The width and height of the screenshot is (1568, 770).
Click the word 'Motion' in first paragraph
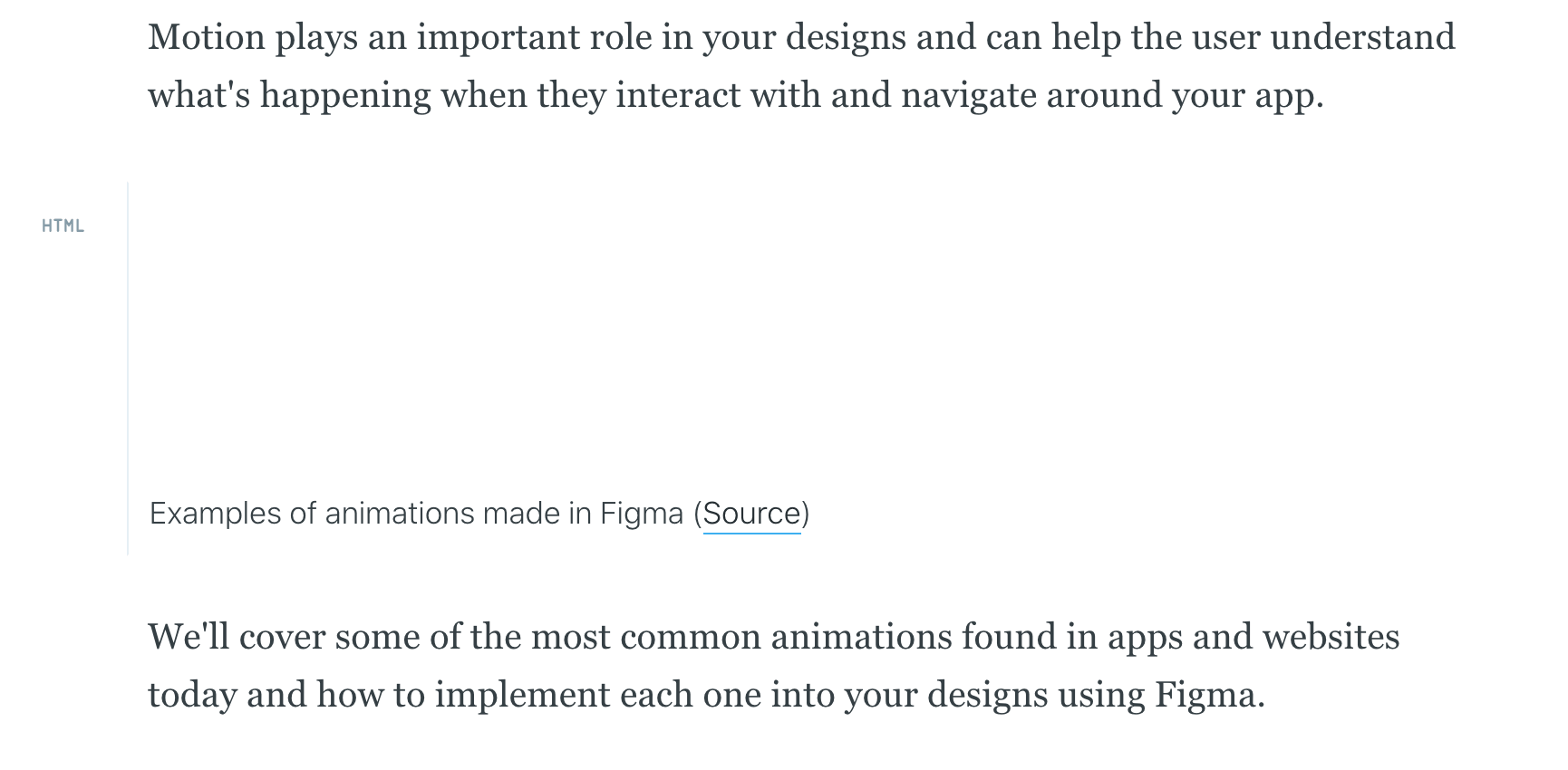tap(207, 37)
